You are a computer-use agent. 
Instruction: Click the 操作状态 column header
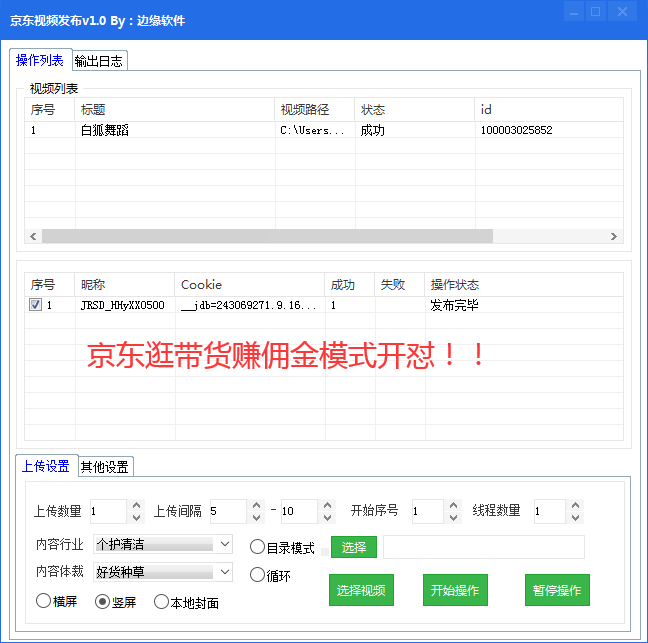pyautogui.click(x=524, y=284)
